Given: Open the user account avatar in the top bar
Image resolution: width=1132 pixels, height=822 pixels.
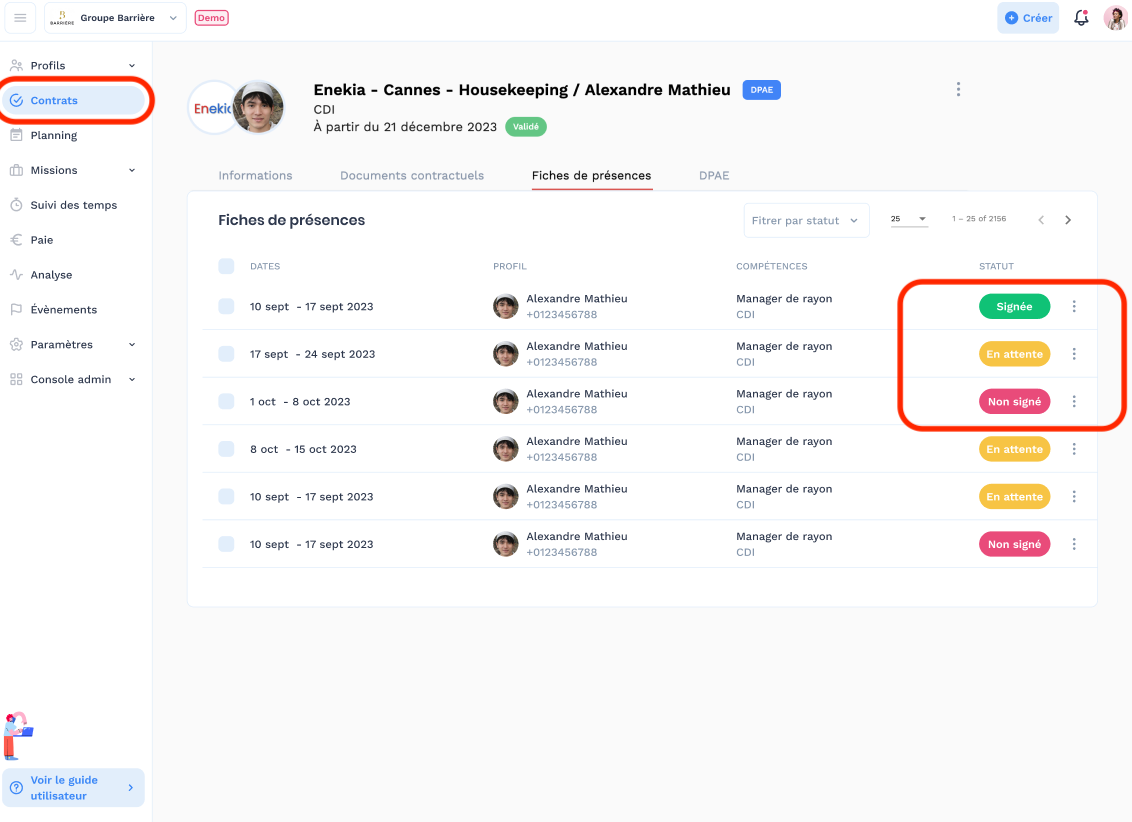Looking at the screenshot, I should 1115,18.
